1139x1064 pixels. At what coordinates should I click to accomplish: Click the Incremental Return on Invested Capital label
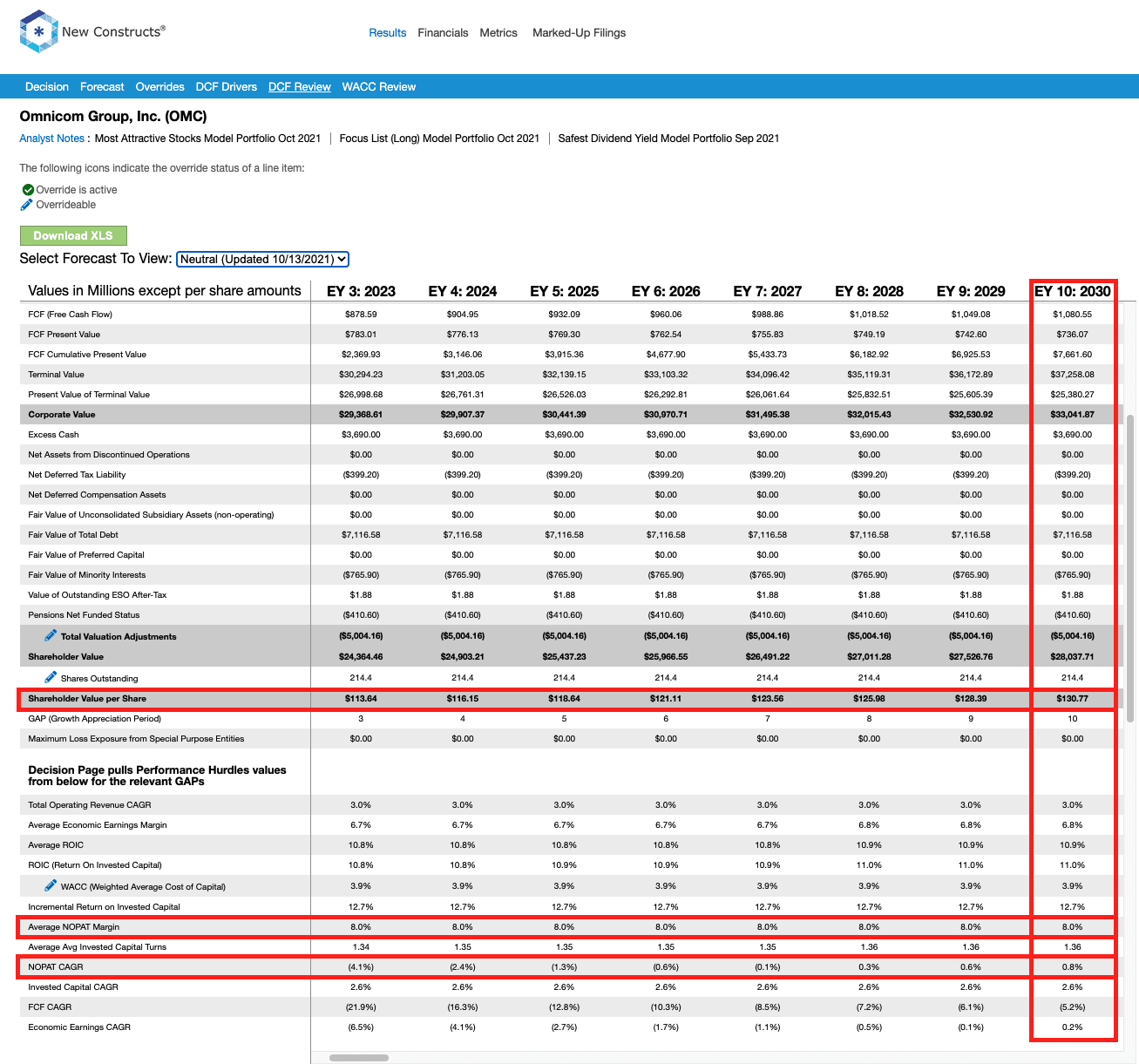click(105, 907)
